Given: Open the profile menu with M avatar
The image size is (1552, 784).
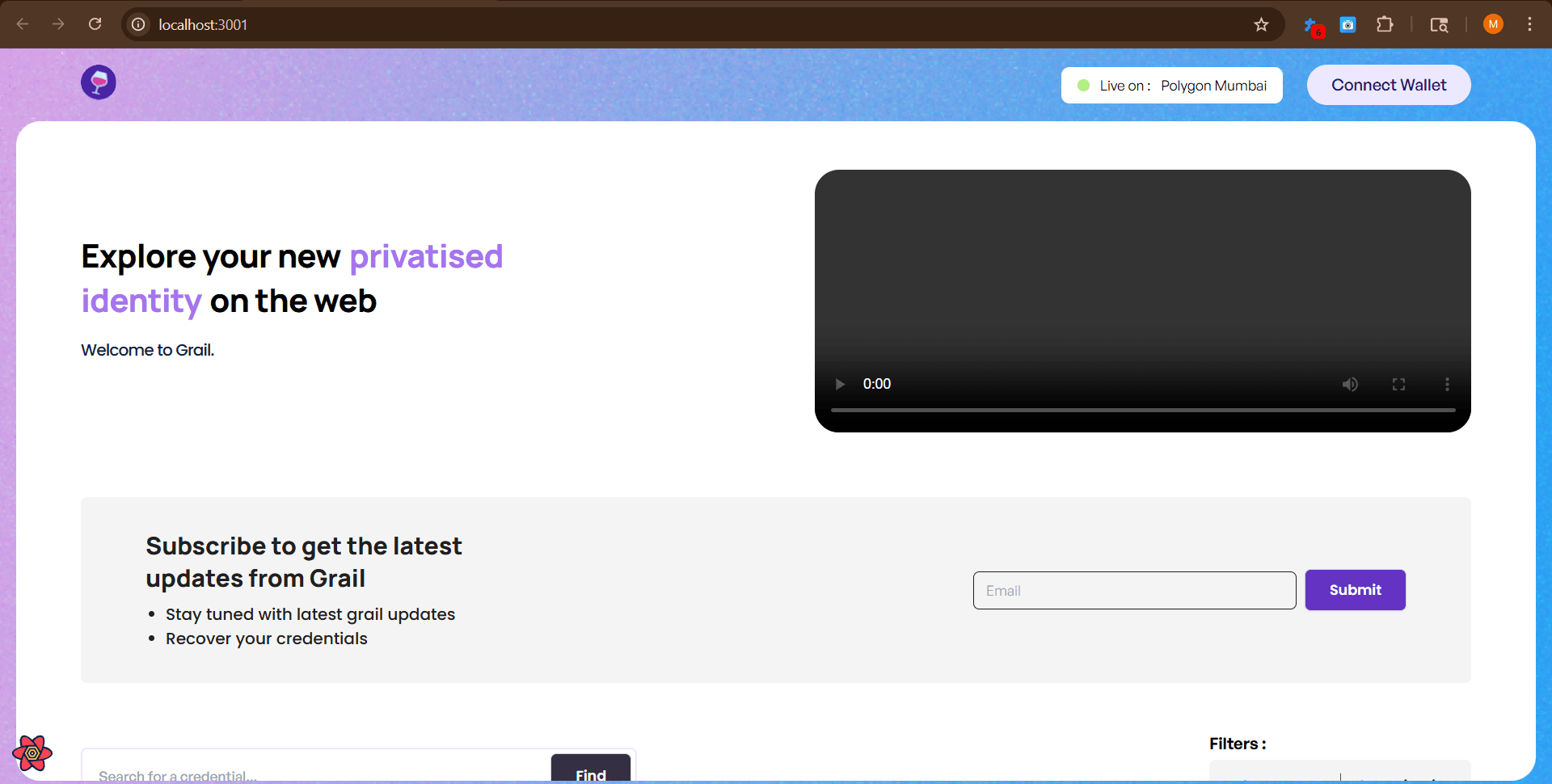Looking at the screenshot, I should 1493,24.
